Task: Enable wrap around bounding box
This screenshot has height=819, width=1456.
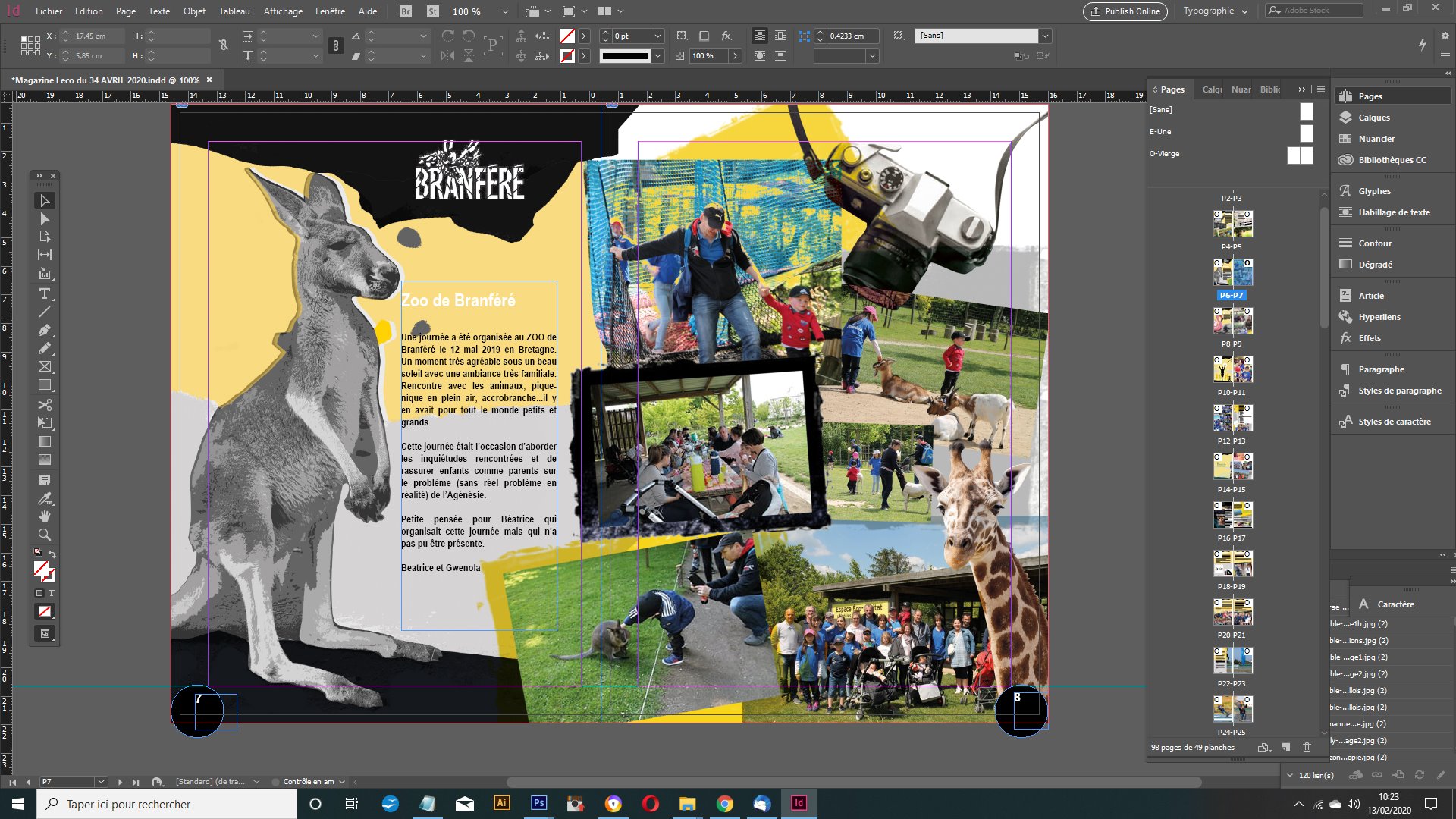Action: 780,36
